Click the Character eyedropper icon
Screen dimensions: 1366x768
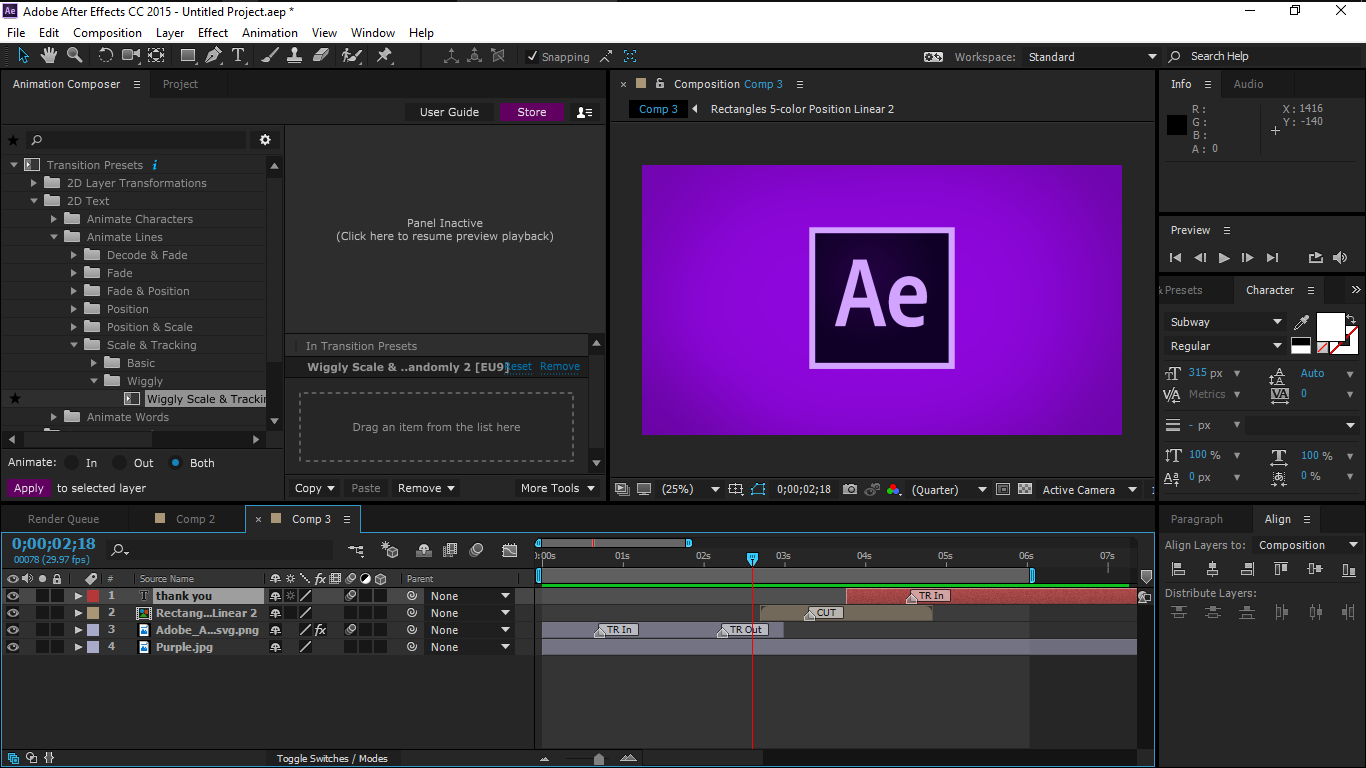[x=1302, y=322]
